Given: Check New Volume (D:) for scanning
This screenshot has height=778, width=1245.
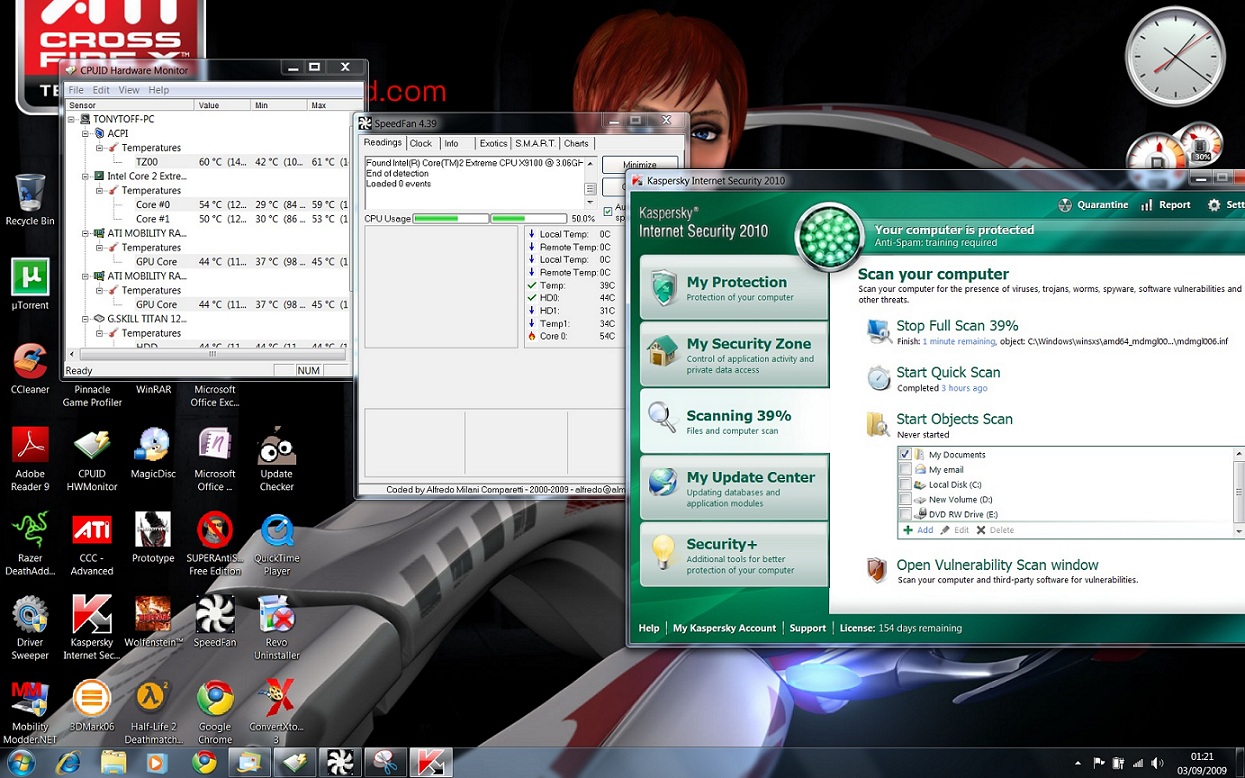Looking at the screenshot, I should [x=905, y=499].
